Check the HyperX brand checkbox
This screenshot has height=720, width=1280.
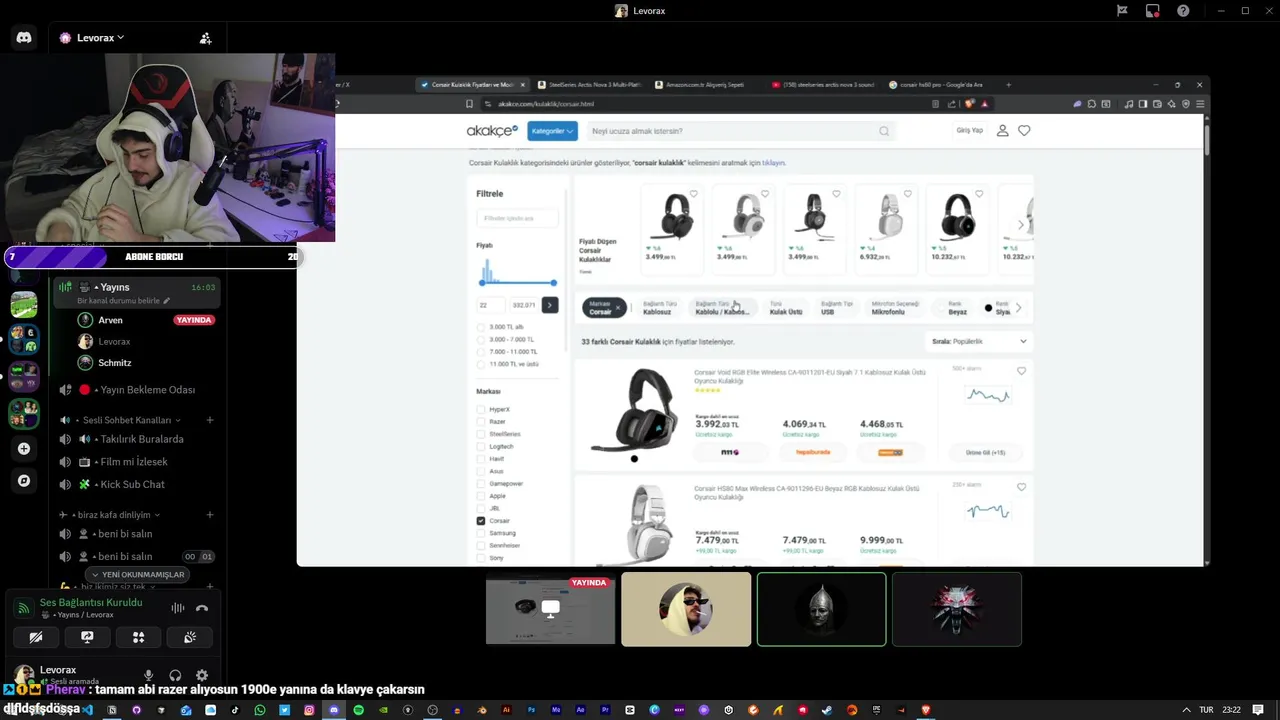click(481, 410)
